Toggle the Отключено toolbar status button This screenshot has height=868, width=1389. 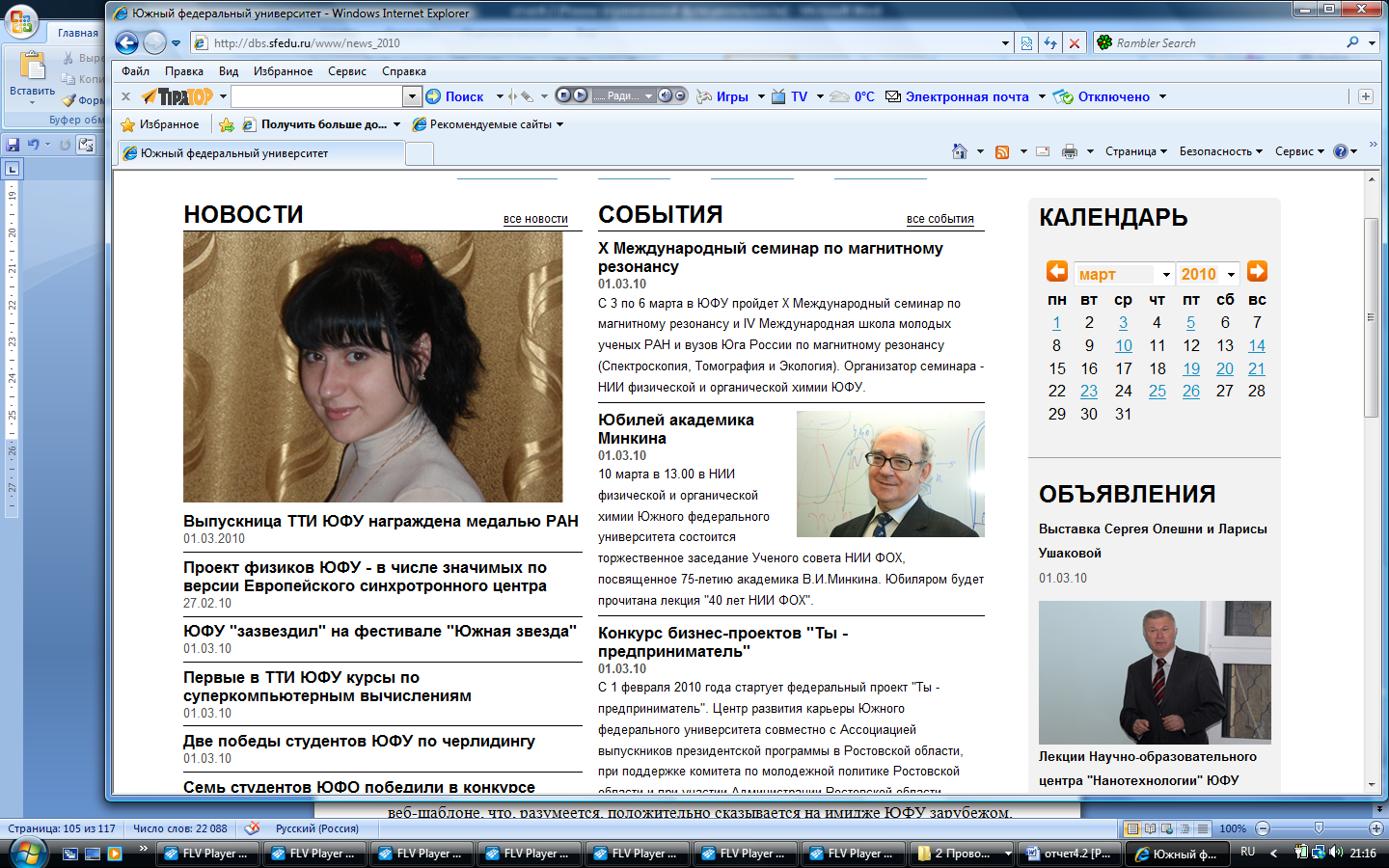[1102, 96]
